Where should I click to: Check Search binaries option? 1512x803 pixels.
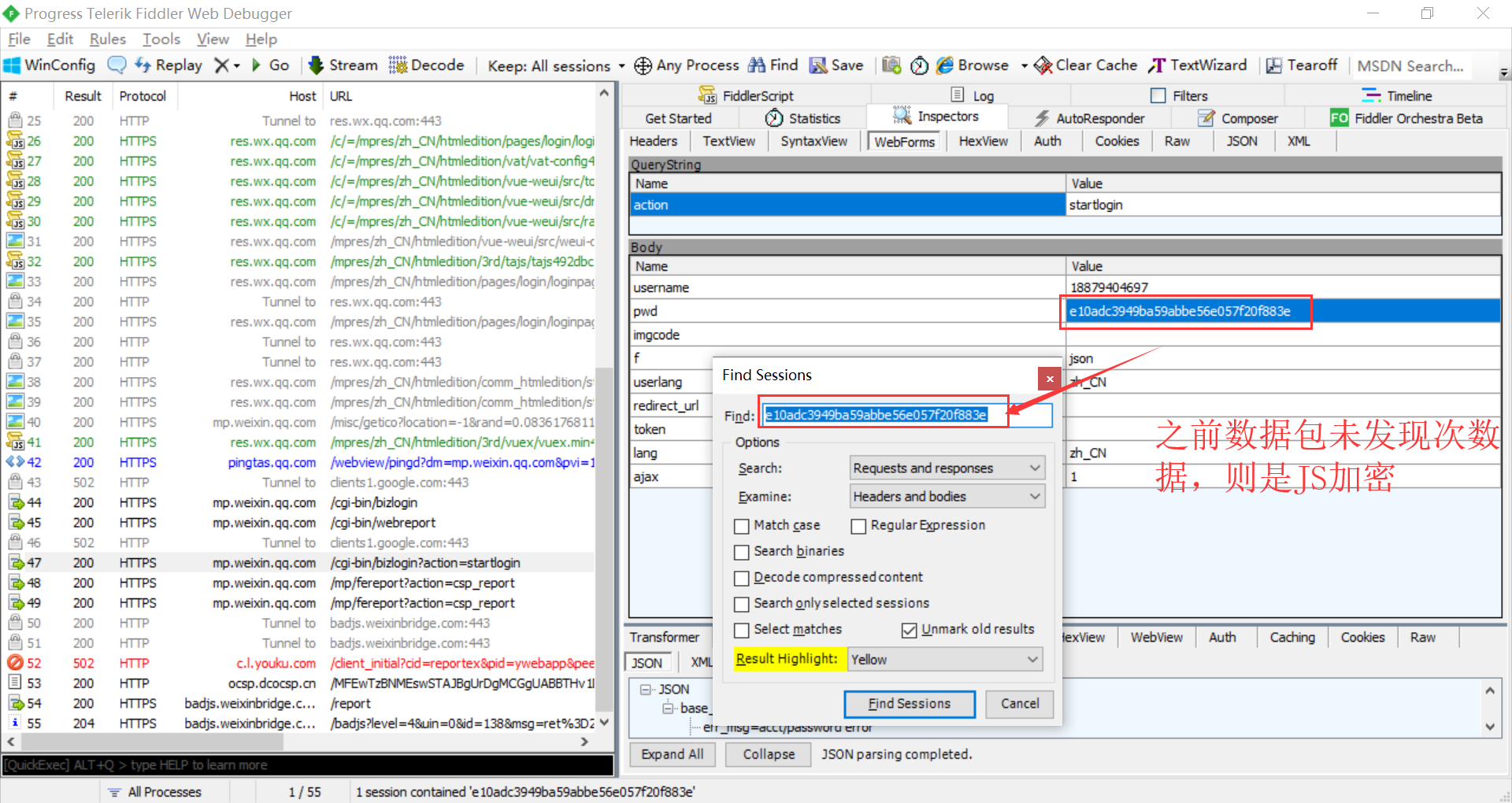(x=741, y=552)
